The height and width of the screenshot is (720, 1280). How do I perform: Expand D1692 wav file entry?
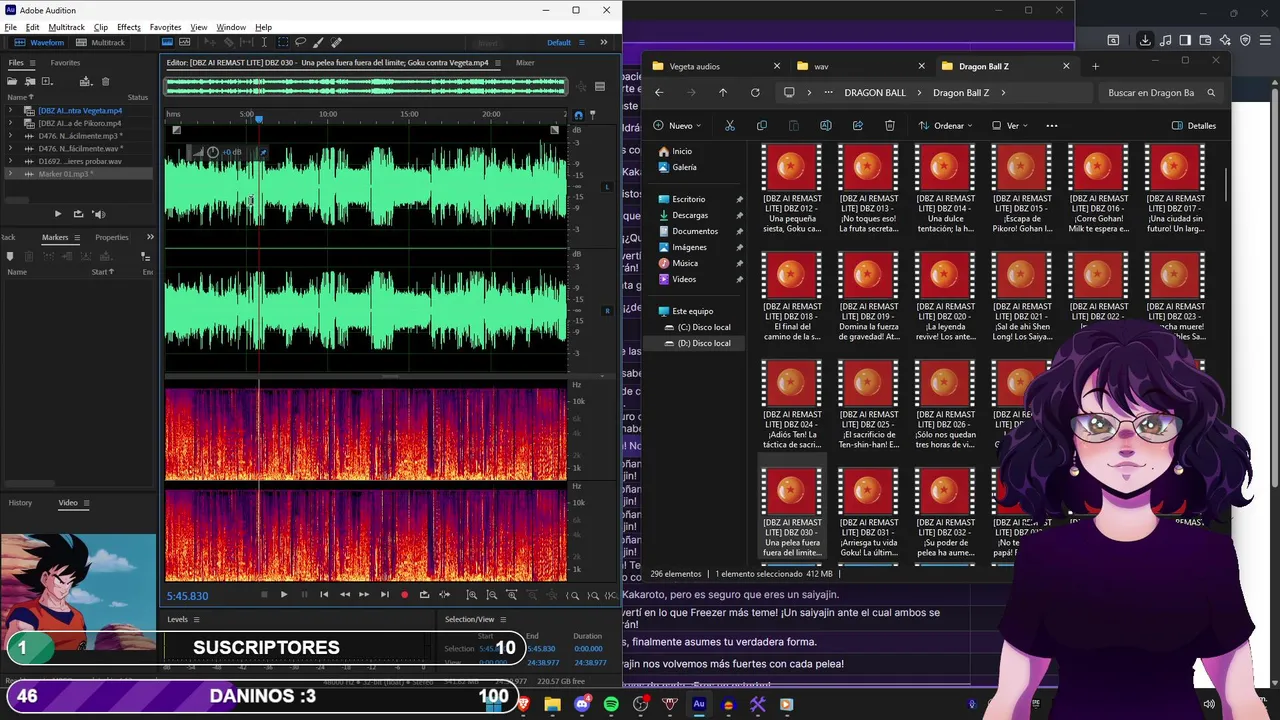click(11, 161)
